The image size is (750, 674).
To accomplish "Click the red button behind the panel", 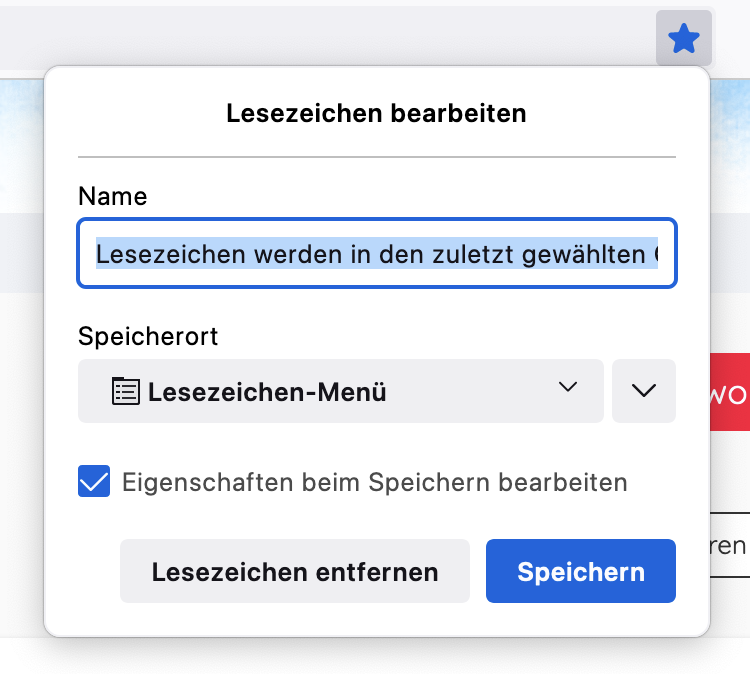I will (729, 392).
